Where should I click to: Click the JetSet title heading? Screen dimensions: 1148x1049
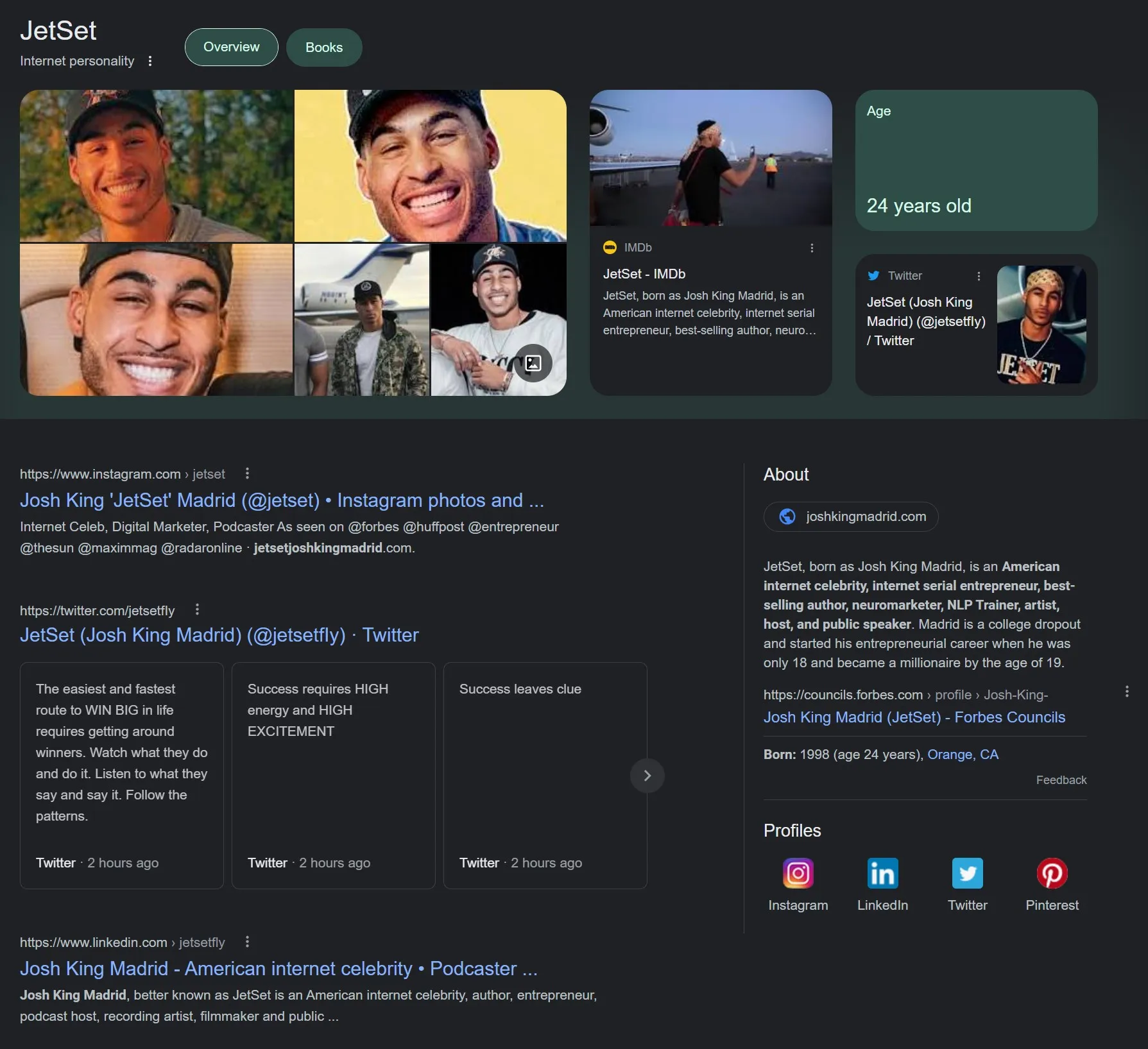click(x=58, y=31)
